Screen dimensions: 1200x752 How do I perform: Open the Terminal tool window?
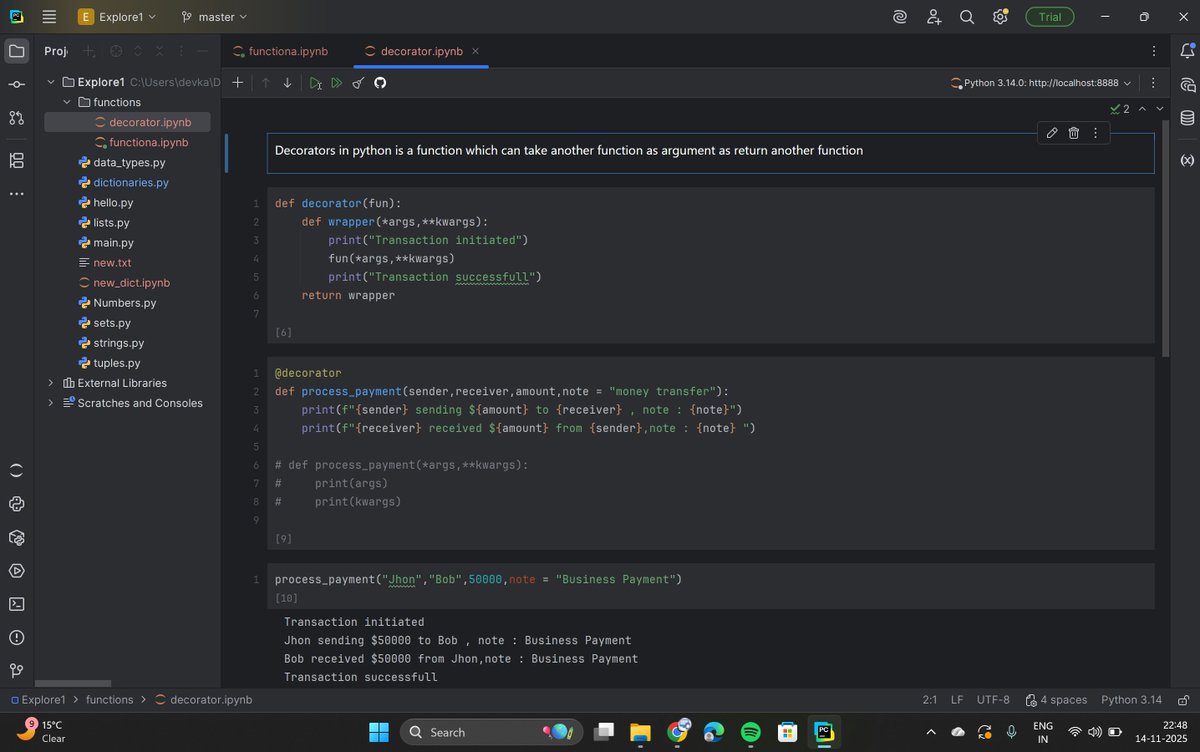(x=16, y=604)
